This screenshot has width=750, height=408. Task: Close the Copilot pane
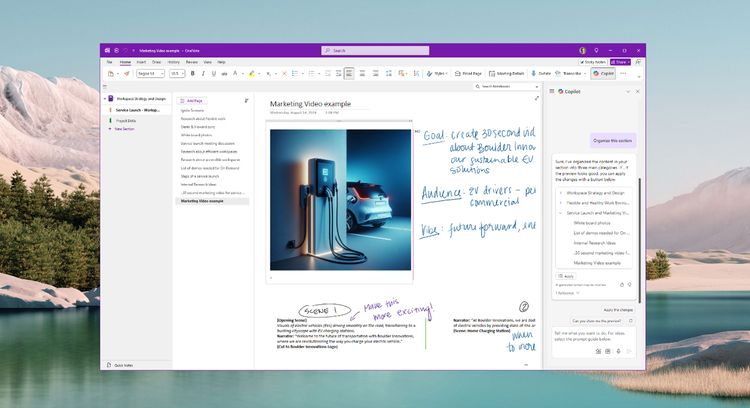click(637, 91)
